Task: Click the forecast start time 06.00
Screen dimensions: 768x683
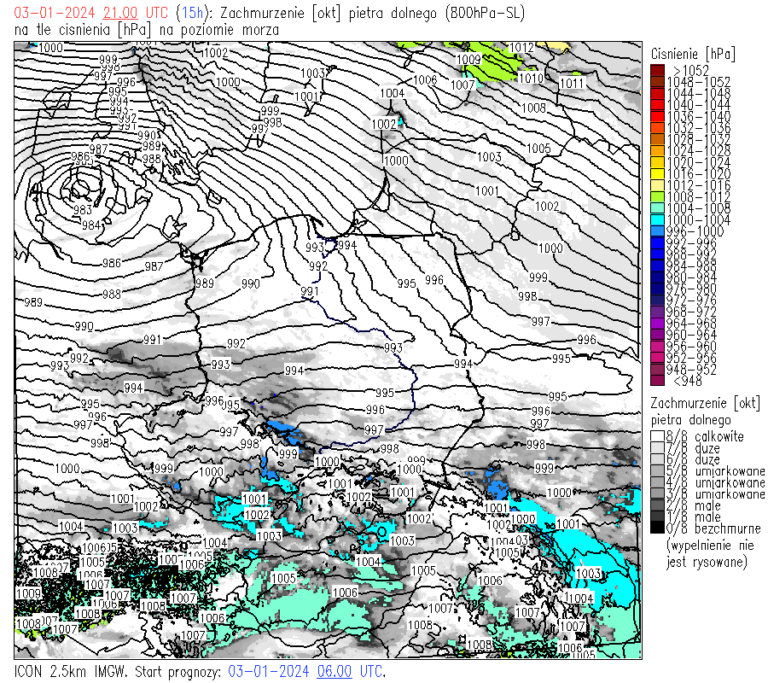Action: click(x=334, y=671)
